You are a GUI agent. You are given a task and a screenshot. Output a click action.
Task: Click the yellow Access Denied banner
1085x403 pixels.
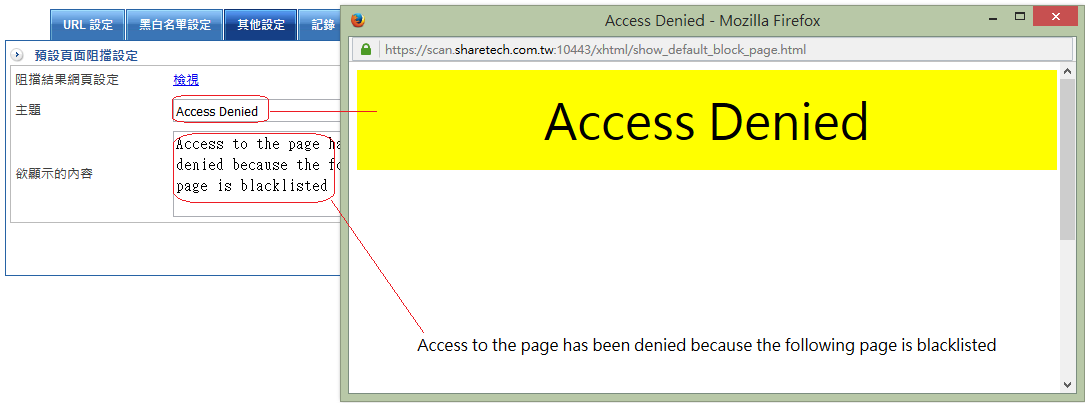(x=706, y=121)
